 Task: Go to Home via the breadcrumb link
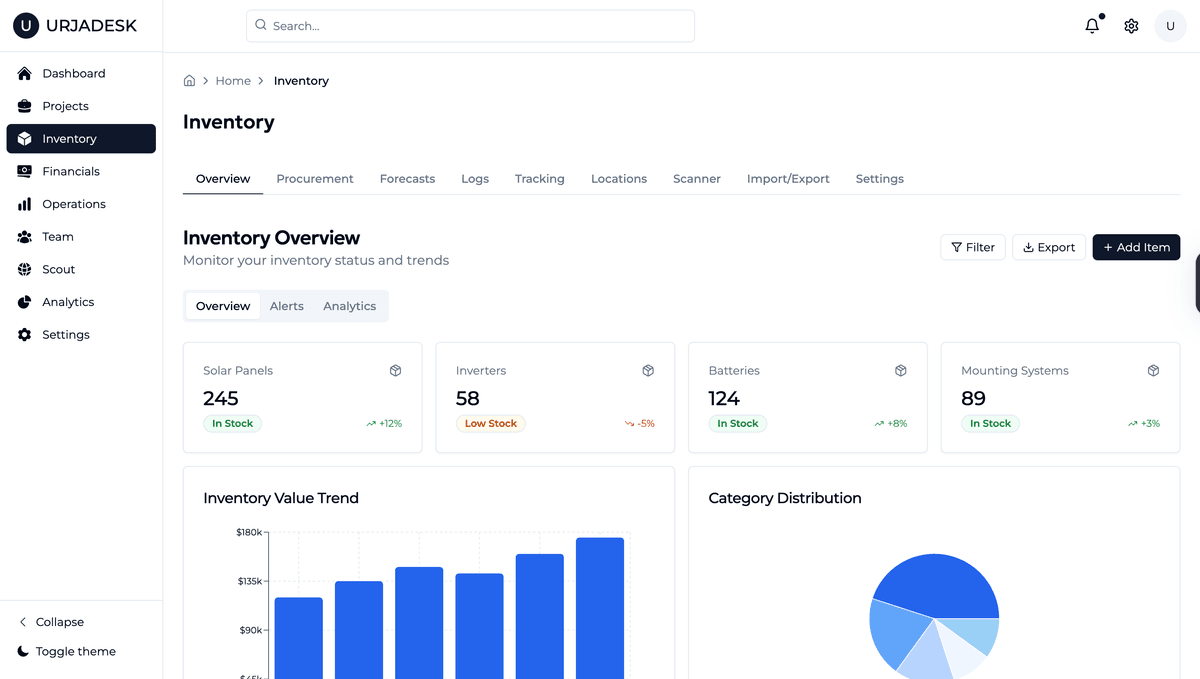click(x=233, y=80)
